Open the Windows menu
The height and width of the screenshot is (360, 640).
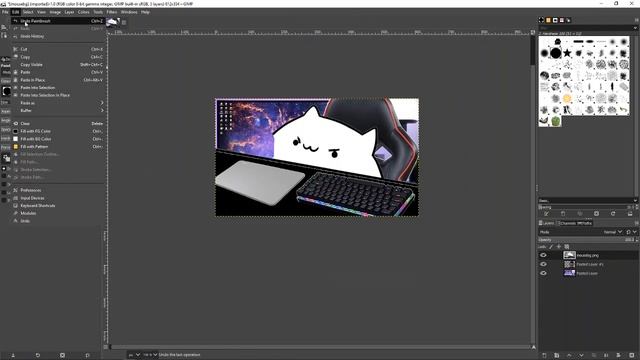(129, 12)
